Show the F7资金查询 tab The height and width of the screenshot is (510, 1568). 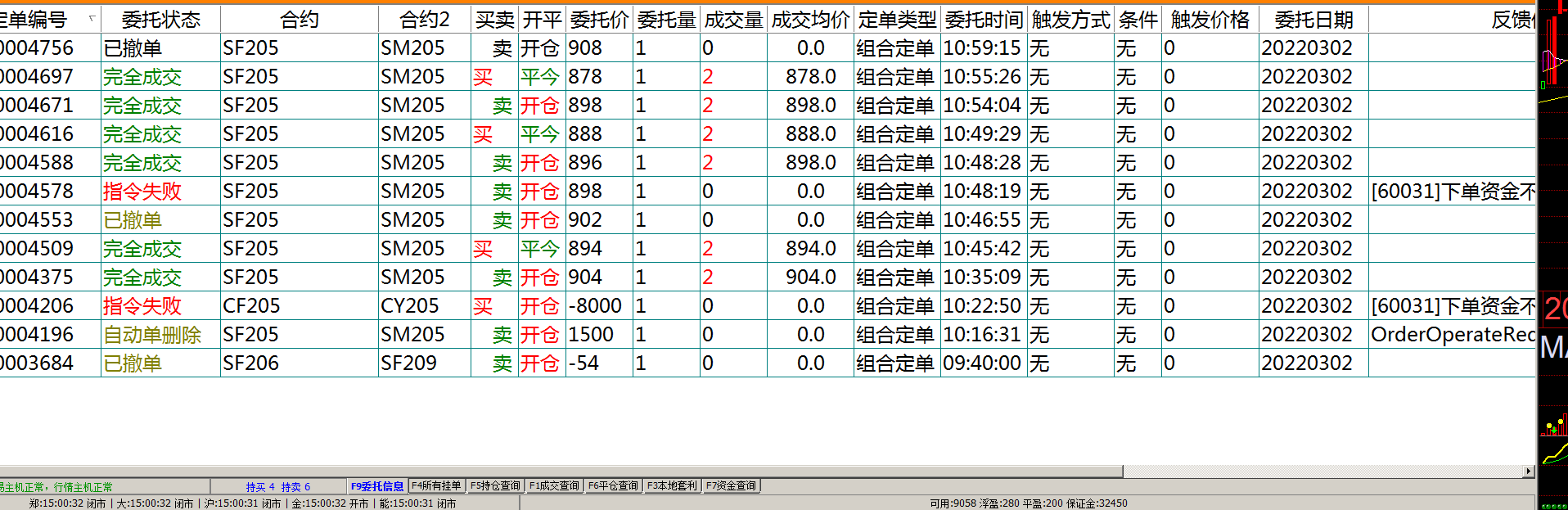(x=731, y=485)
